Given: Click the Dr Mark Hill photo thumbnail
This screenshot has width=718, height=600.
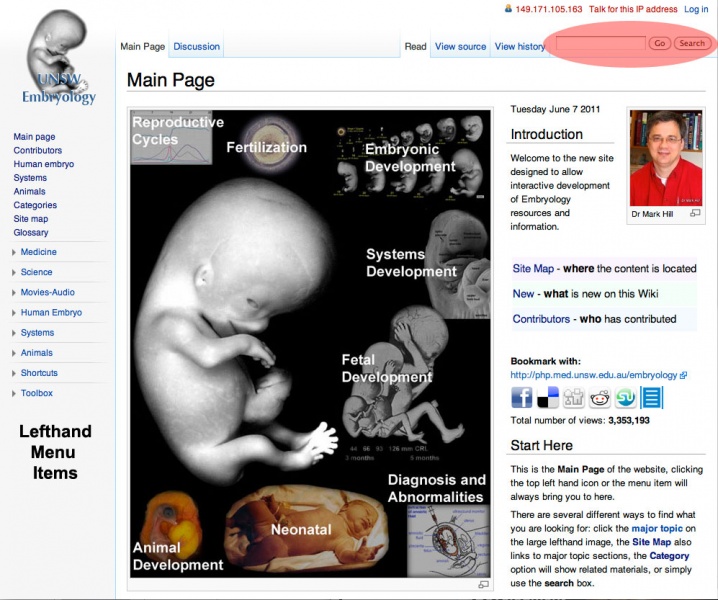Looking at the screenshot, I should pyautogui.click(x=666, y=158).
